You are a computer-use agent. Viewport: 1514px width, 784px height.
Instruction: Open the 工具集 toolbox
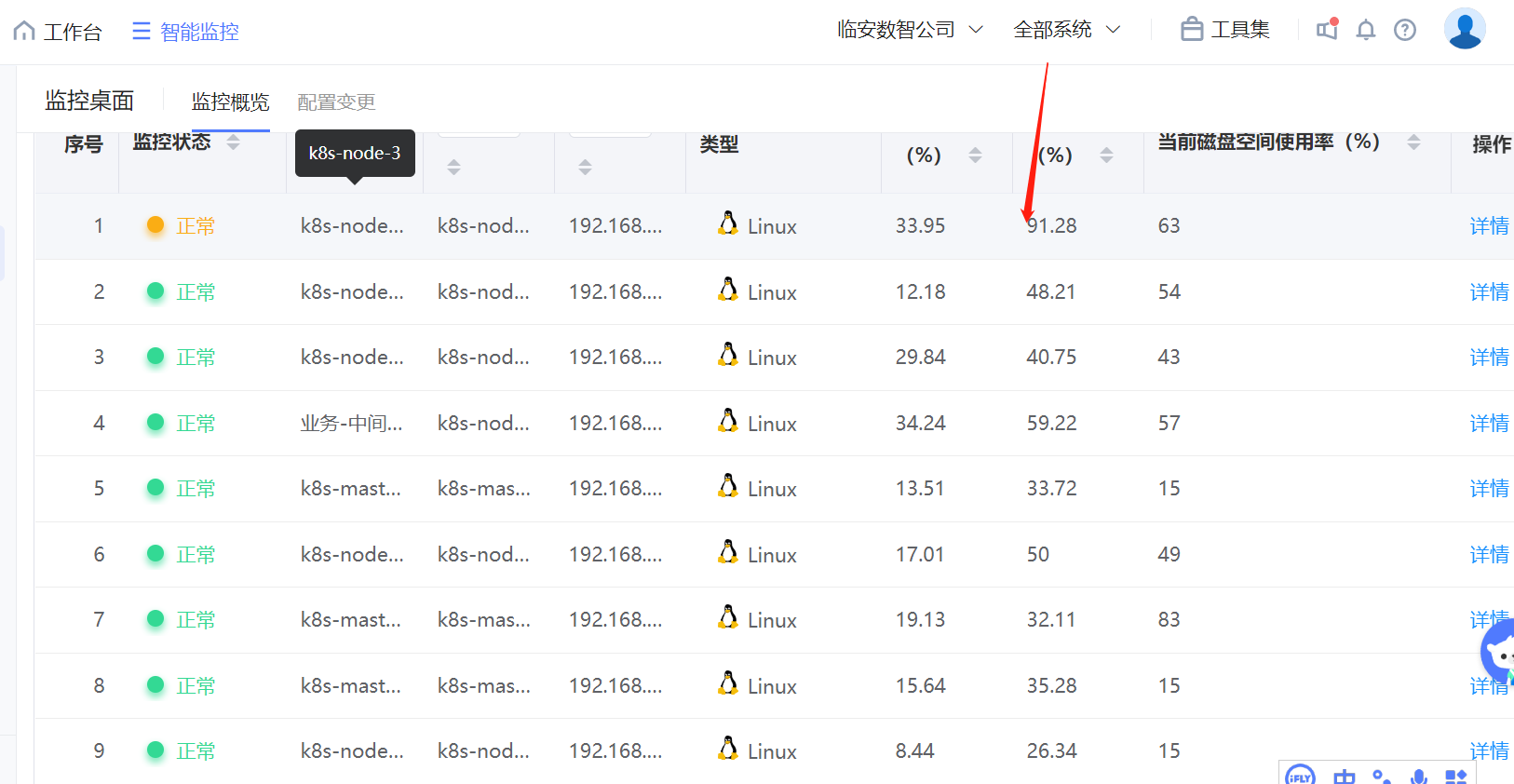(x=1224, y=30)
